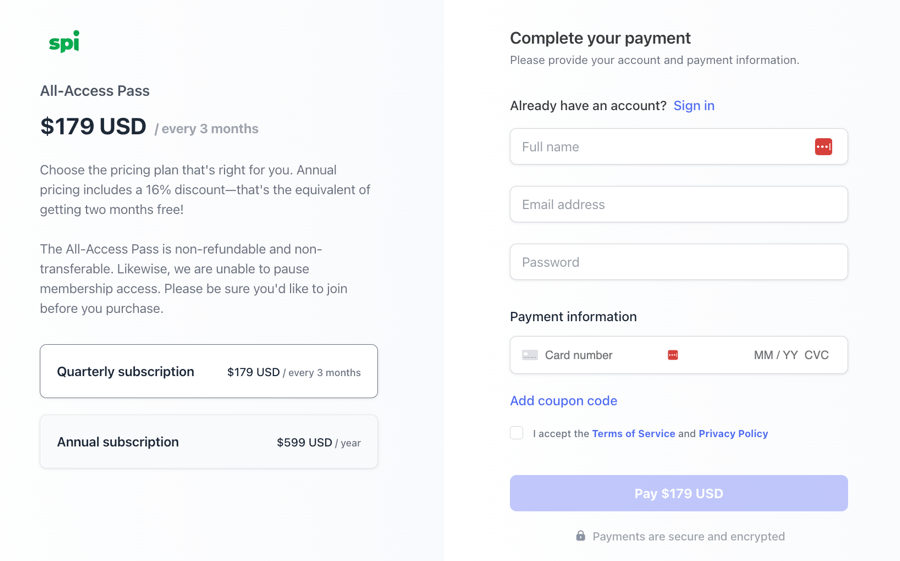Select the Quarterly subscription plan
This screenshot has height=561, width=900.
point(209,371)
